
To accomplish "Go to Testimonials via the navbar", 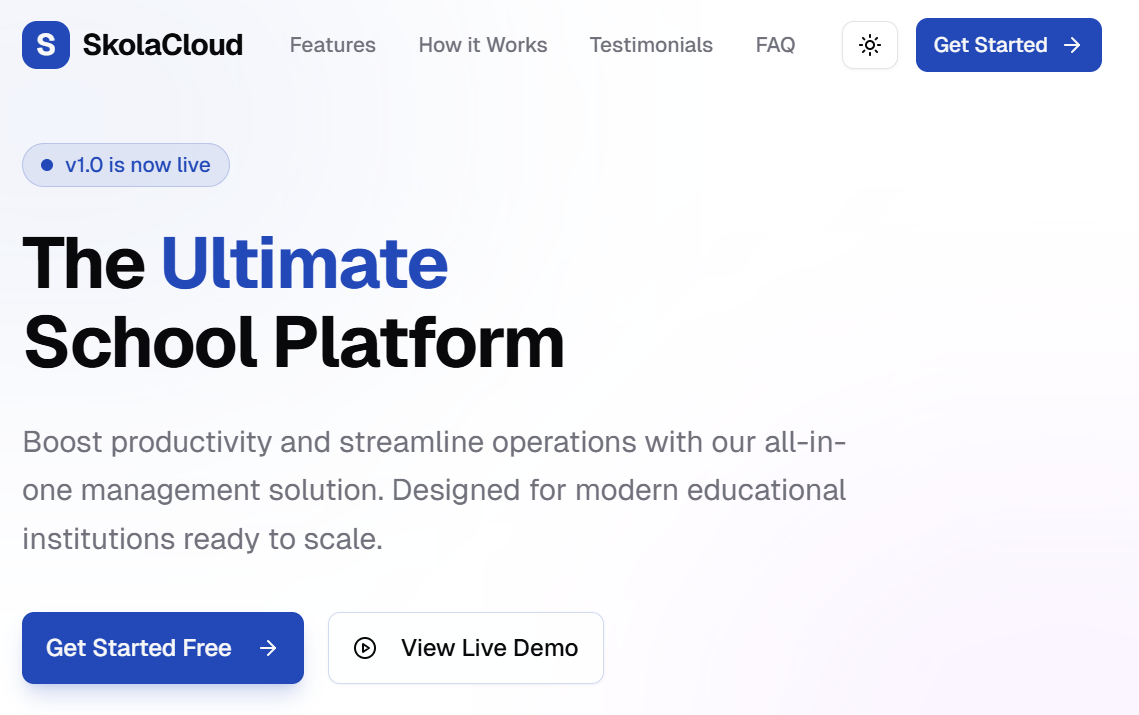I will tap(650, 45).
